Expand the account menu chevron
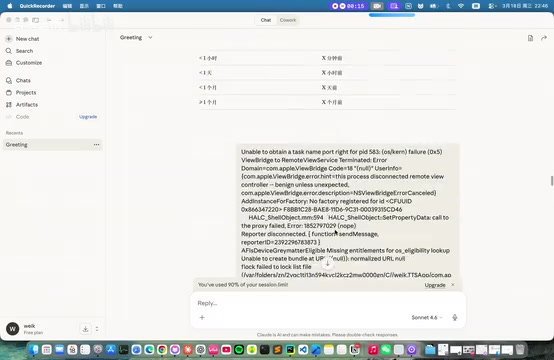 (x=97, y=329)
